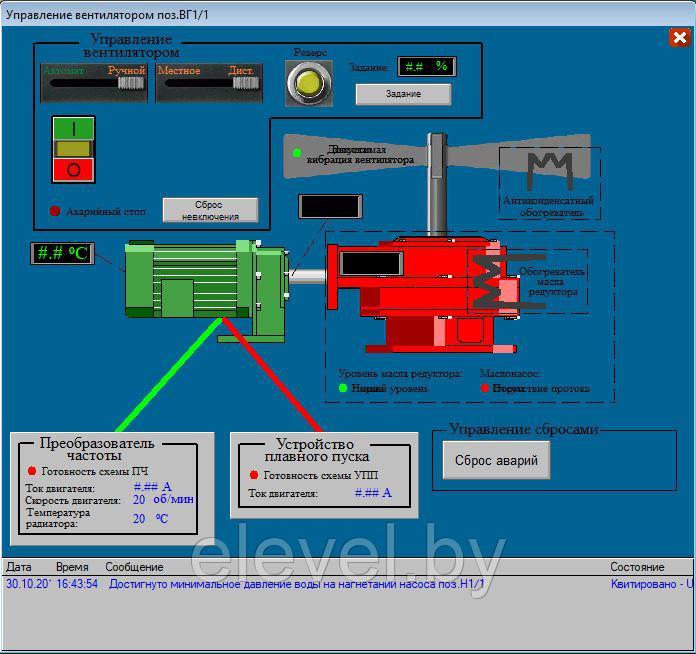Toggle the Местное/Дист. mode switch
The height and width of the screenshot is (654, 696).
pos(209,83)
